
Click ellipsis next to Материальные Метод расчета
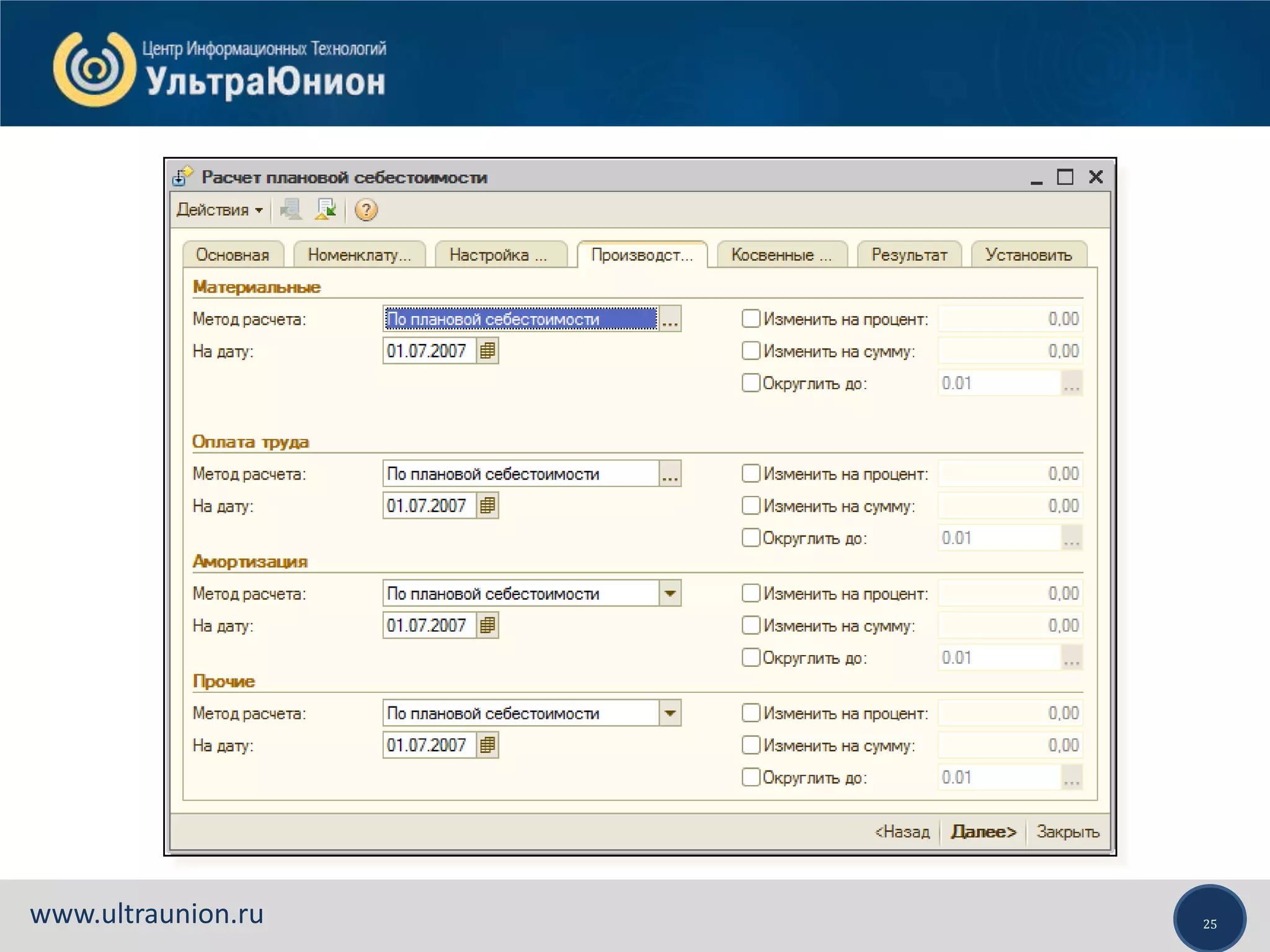(x=670, y=319)
